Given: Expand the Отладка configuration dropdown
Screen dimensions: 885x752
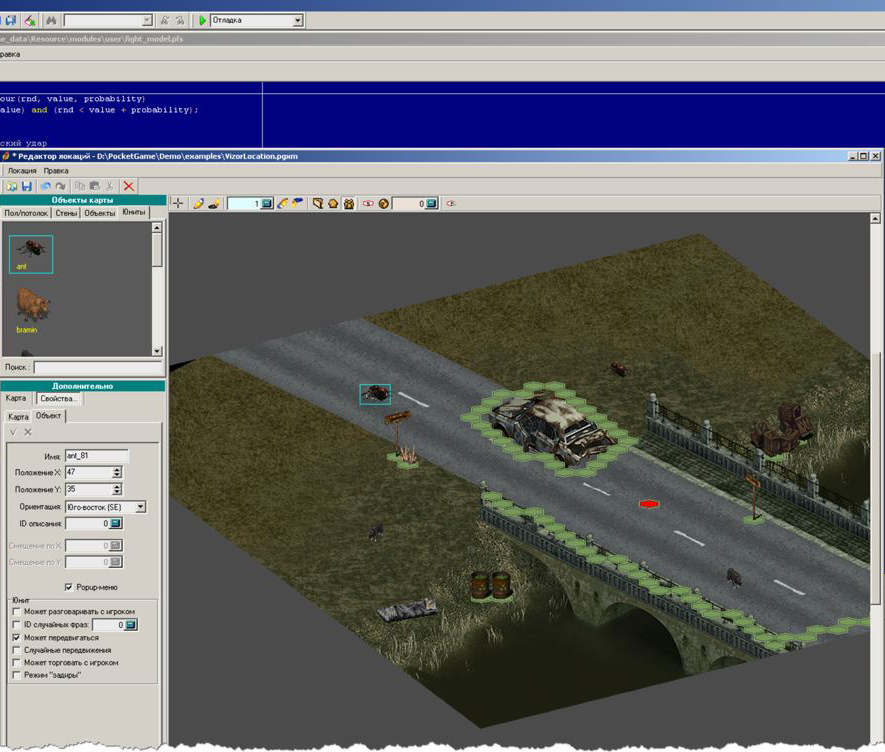Looking at the screenshot, I should click(x=298, y=20).
